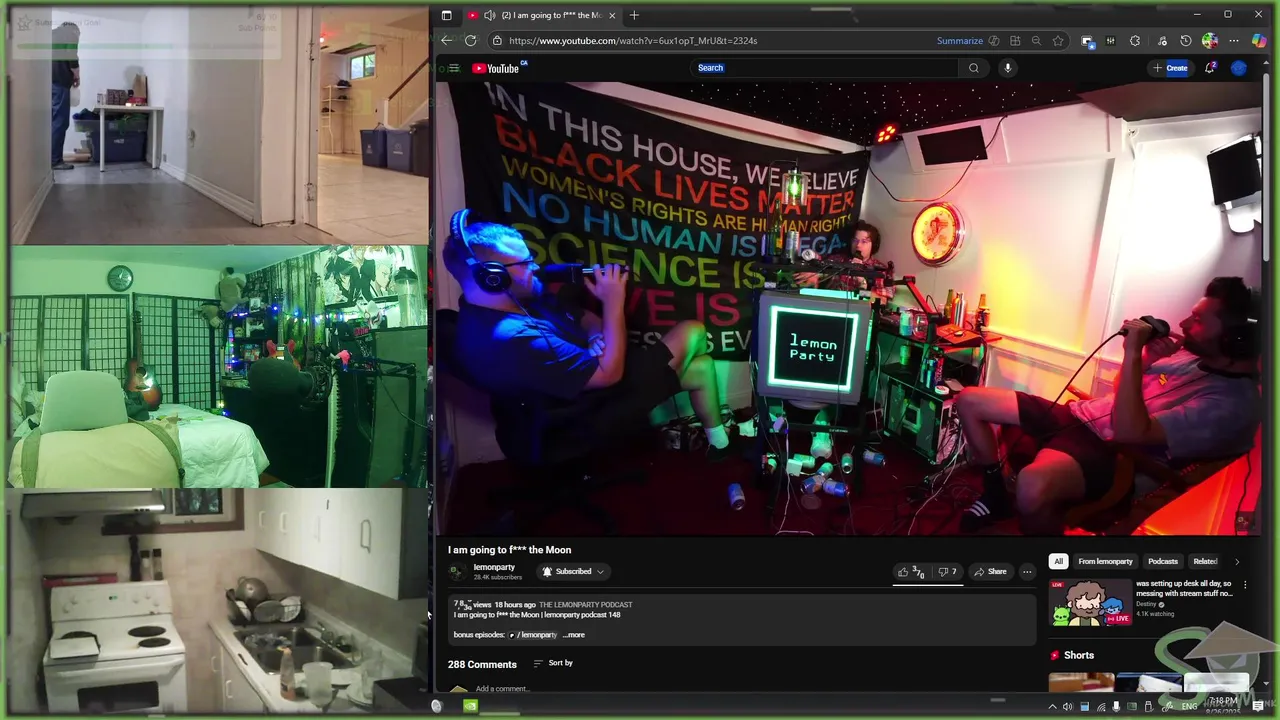Viewport: 1280px width, 720px height.
Task: Select the All filter chip
Action: [x=1058, y=562]
